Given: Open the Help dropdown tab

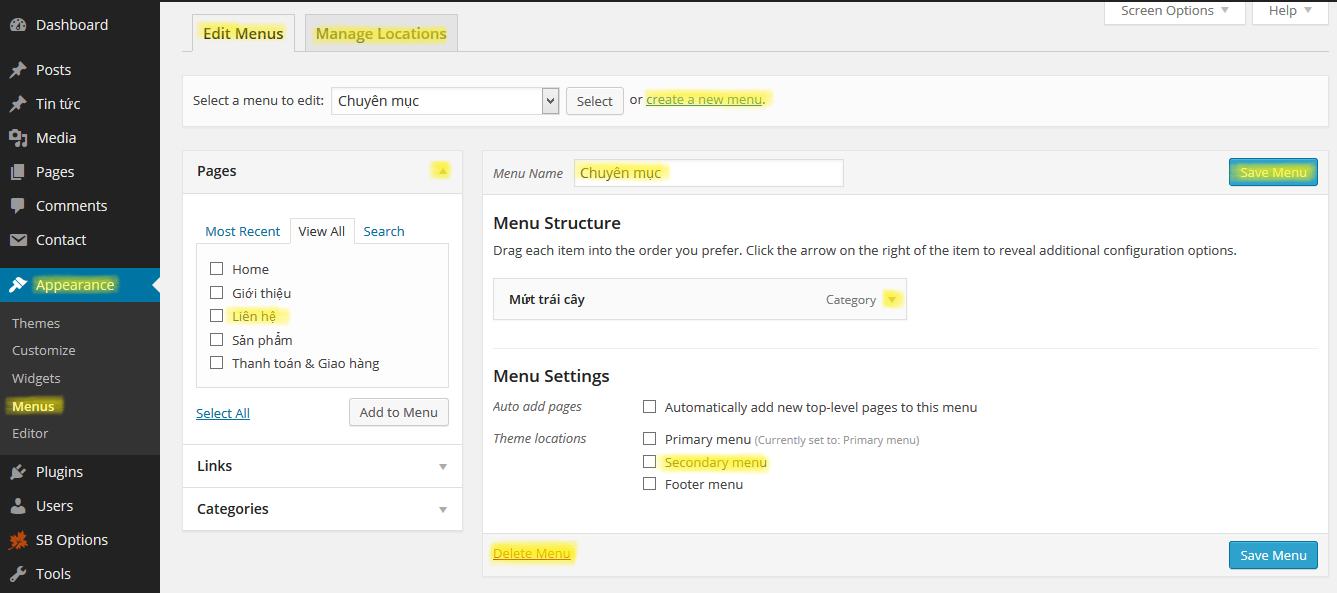Looking at the screenshot, I should click(x=1289, y=11).
